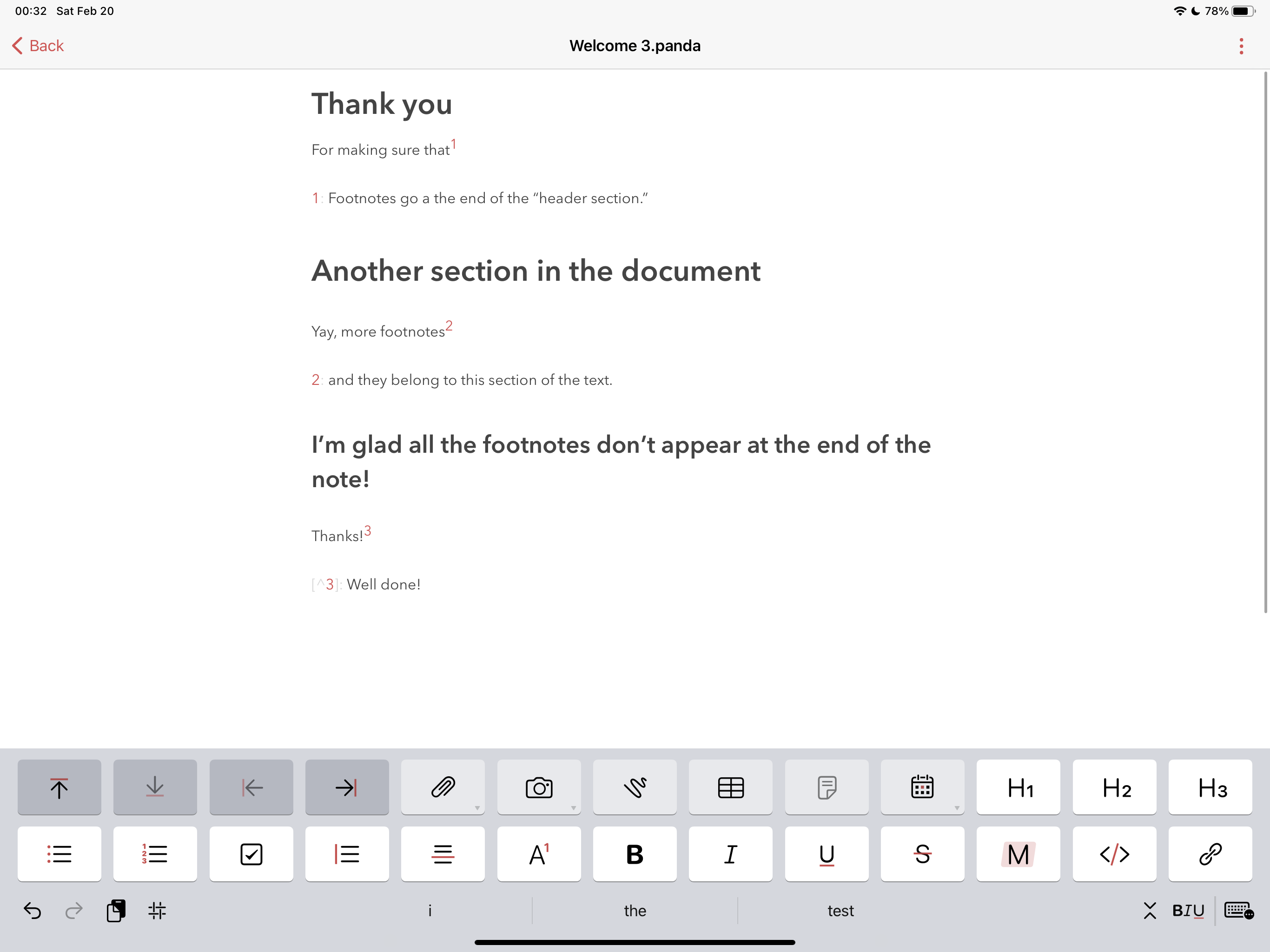
Task: Click the undo arrow icon
Action: coord(32,911)
